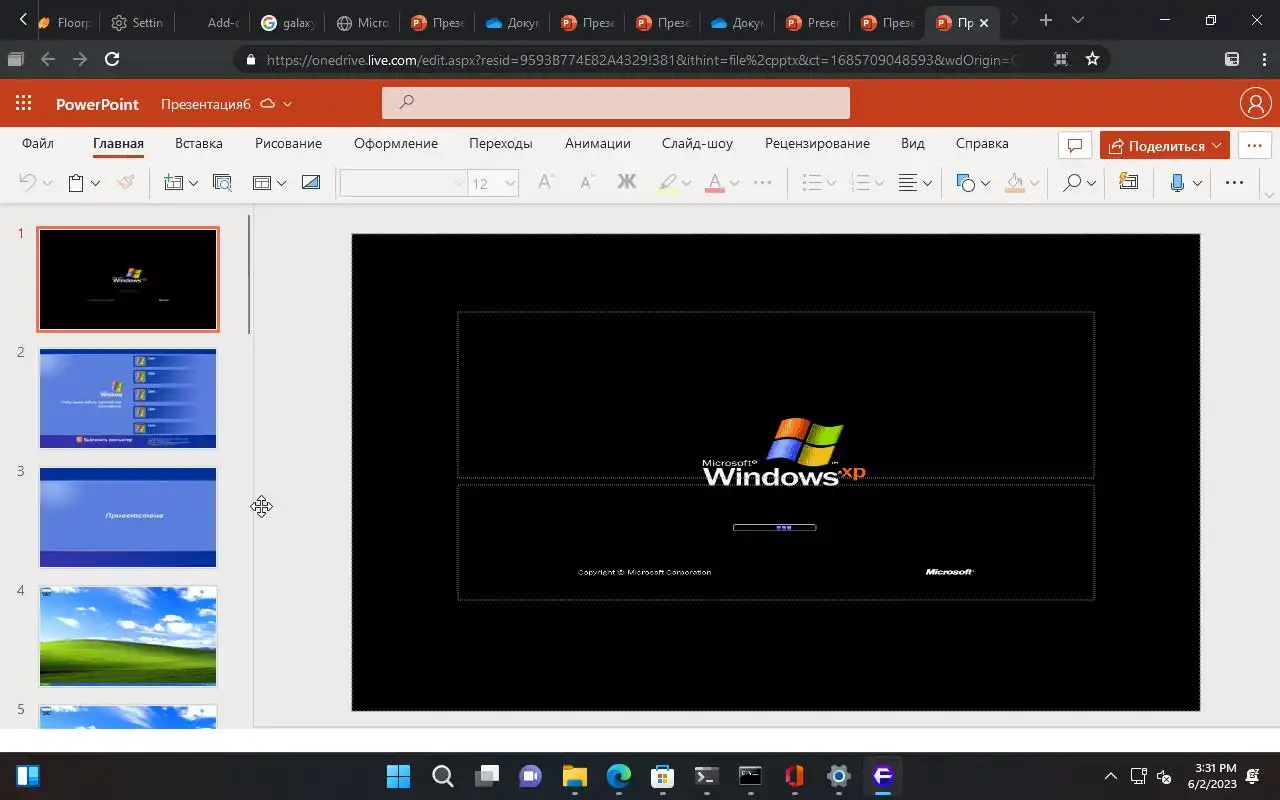Open File Explorer from taskbar
The image size is (1280, 800).
(x=574, y=776)
